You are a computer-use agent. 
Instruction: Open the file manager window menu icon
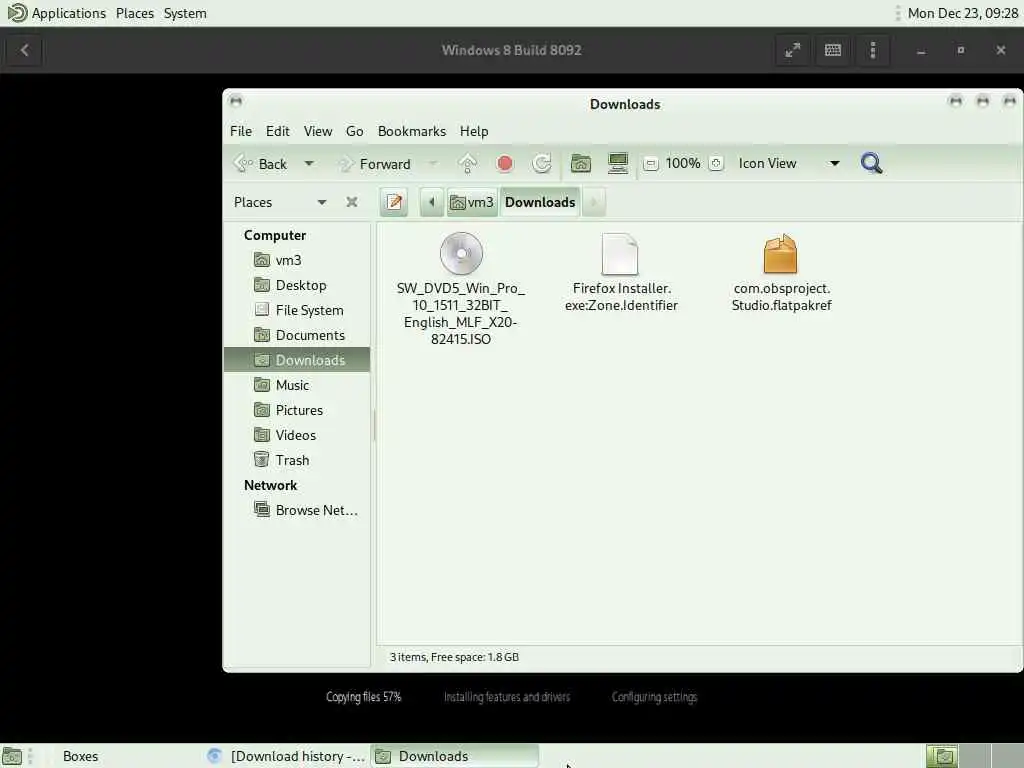[x=236, y=101]
